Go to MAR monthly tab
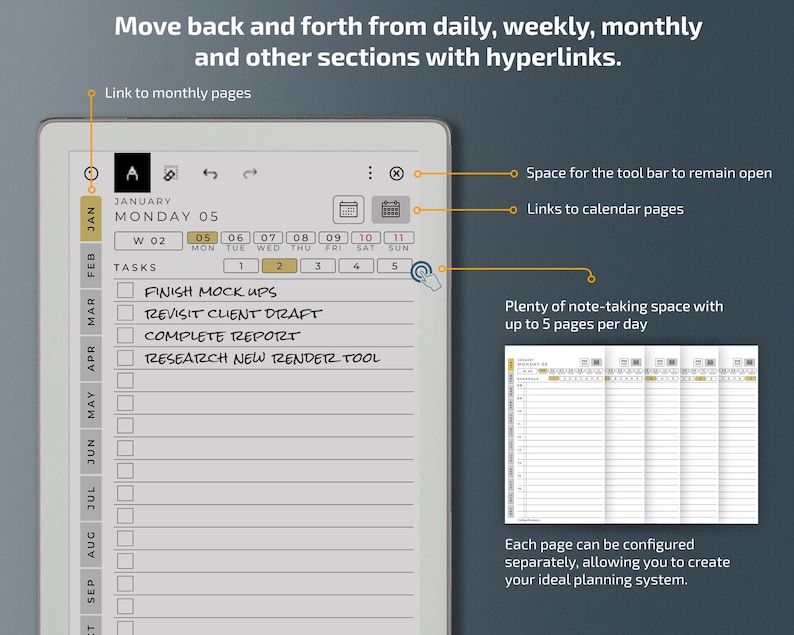Screen dimensions: 794x635 (91, 311)
